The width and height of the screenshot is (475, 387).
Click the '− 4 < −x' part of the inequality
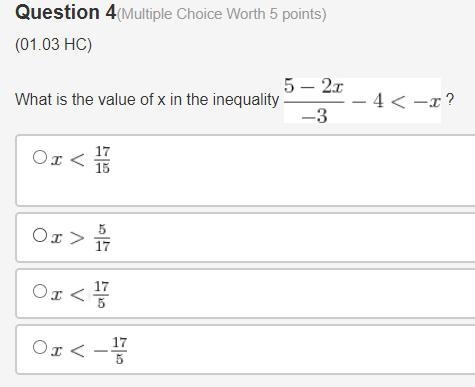[x=396, y=101]
